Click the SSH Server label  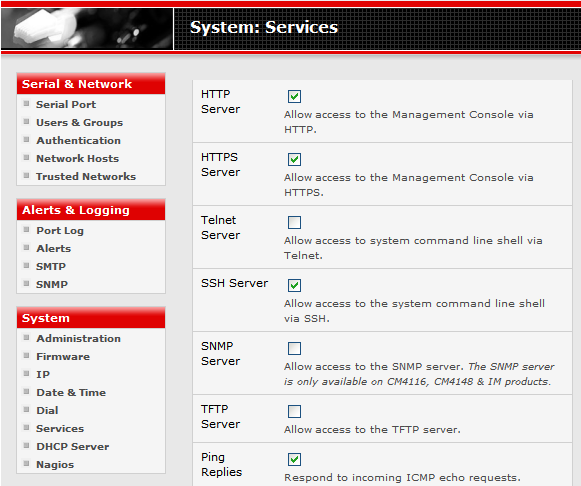coord(234,283)
